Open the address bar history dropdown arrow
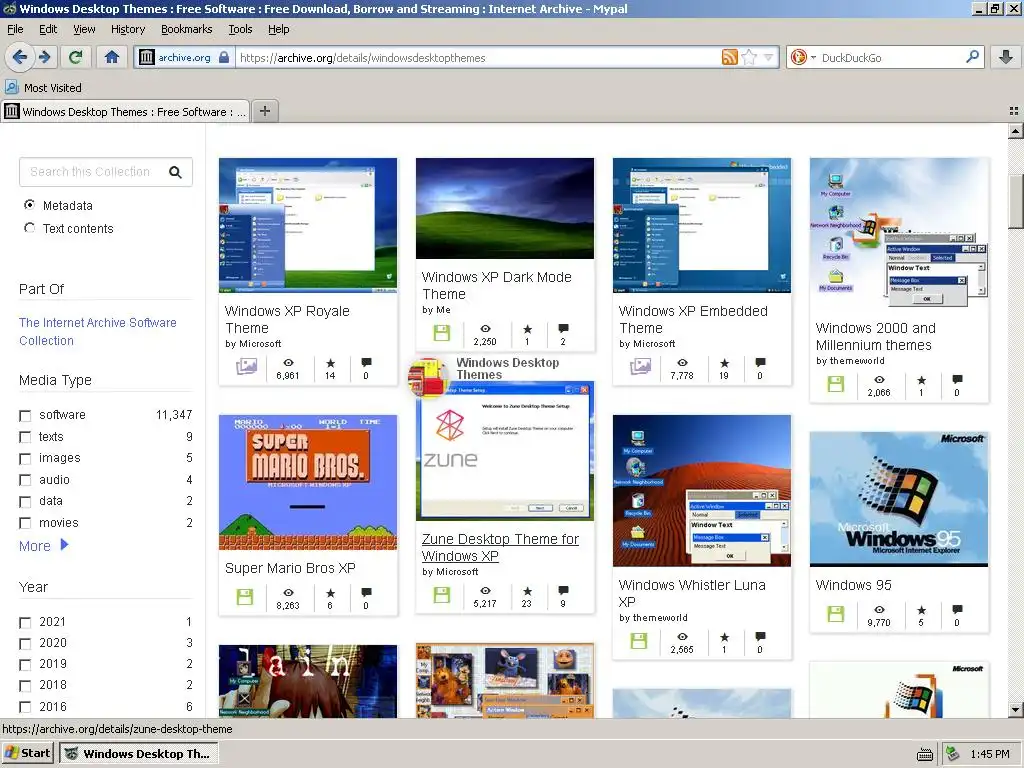Viewport: 1024px width, 768px height. pos(768,57)
